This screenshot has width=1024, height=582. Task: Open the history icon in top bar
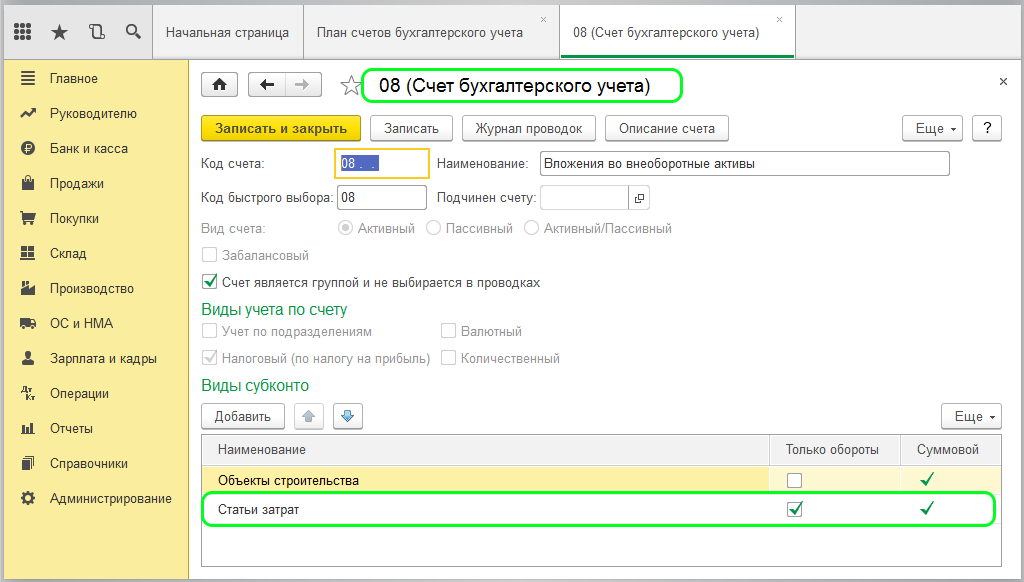click(97, 31)
